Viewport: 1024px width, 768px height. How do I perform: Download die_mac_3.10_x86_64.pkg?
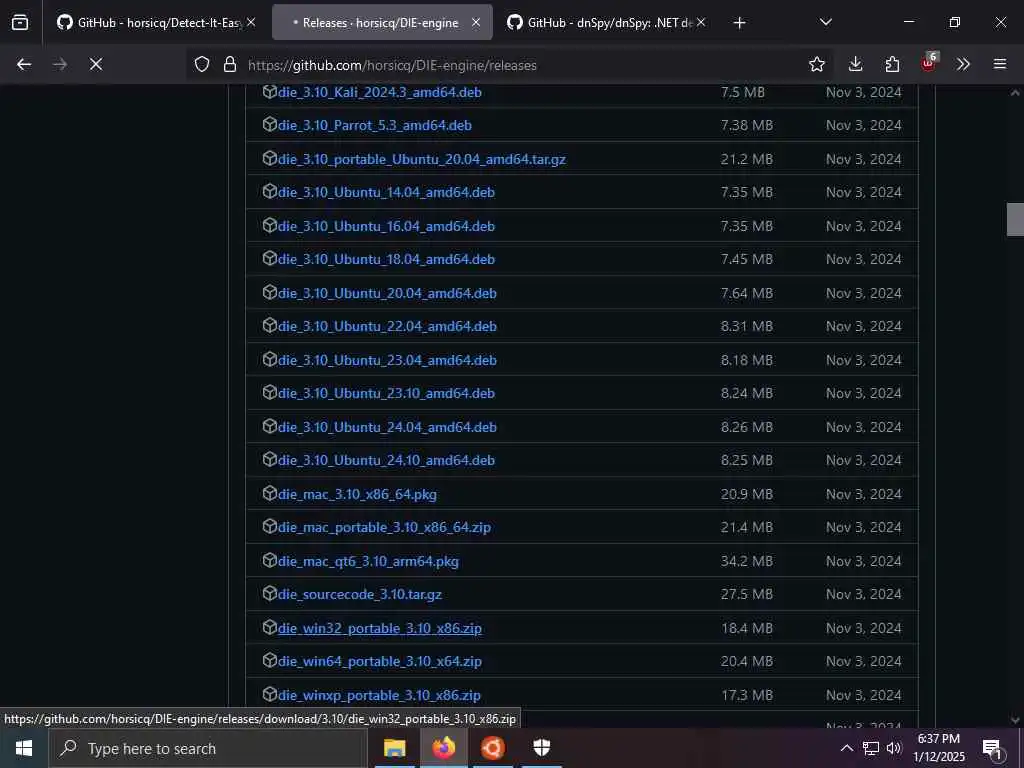pyautogui.click(x=357, y=494)
